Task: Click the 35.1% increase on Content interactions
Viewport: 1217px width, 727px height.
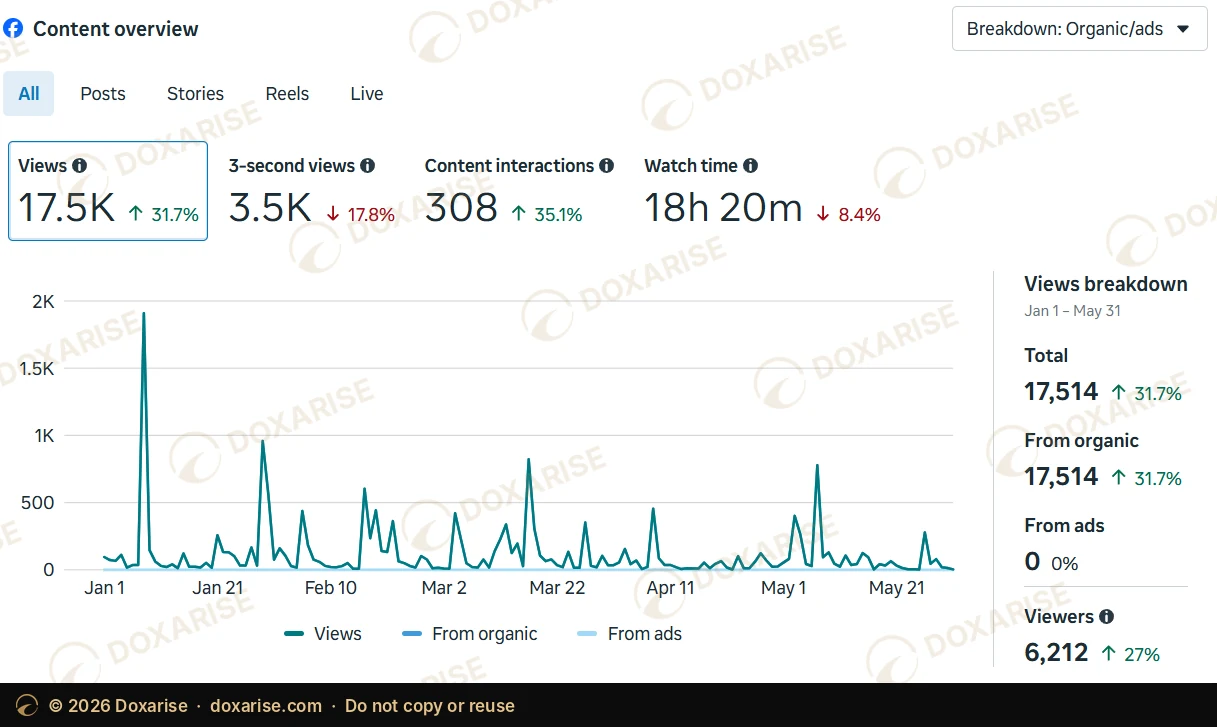Action: (547, 214)
